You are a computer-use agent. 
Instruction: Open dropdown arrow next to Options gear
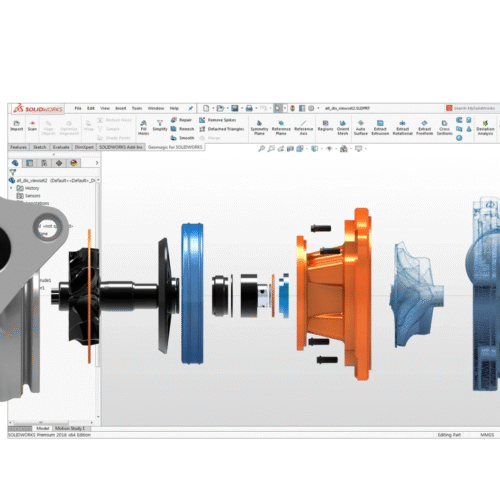pos(318,108)
